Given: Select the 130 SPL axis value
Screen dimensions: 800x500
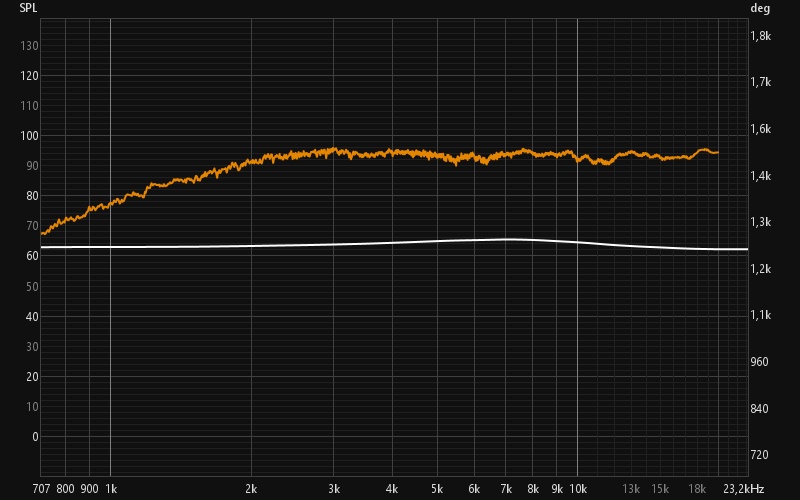Looking at the screenshot, I should (29, 46).
